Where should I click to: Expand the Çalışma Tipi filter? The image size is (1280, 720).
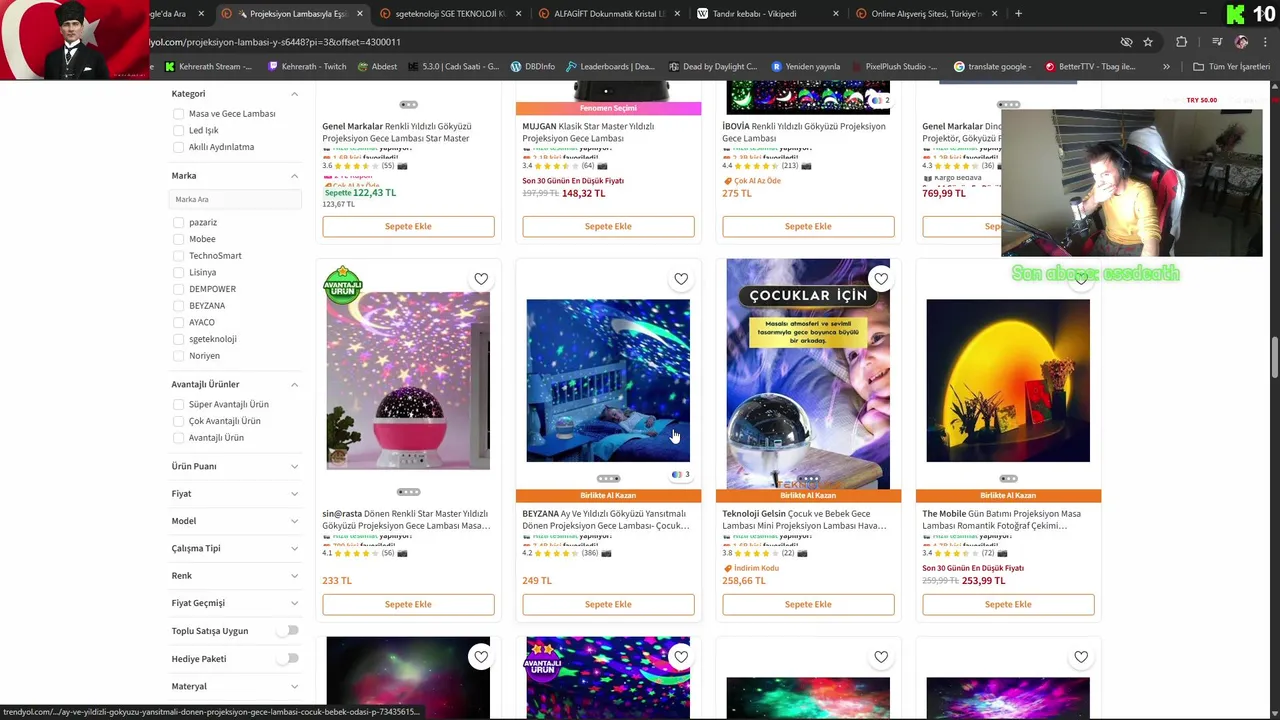(294, 548)
